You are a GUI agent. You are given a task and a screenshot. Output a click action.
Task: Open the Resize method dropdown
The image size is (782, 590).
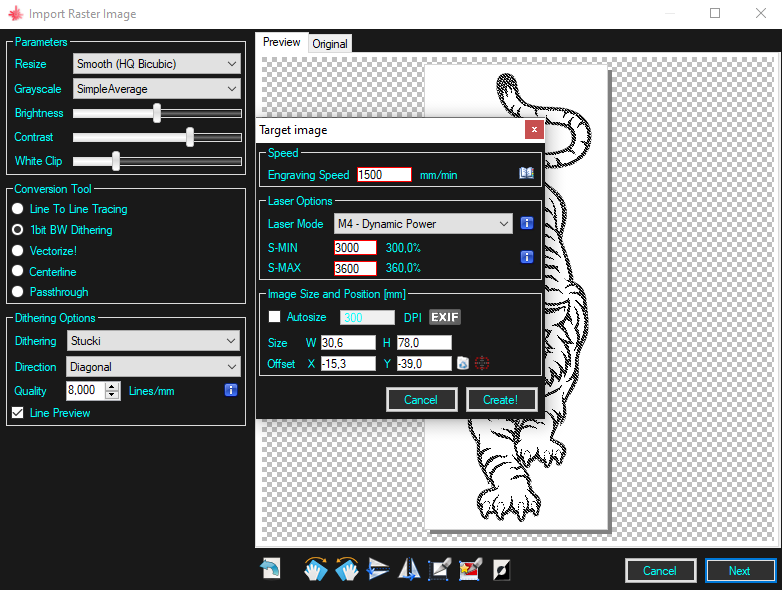pos(157,64)
